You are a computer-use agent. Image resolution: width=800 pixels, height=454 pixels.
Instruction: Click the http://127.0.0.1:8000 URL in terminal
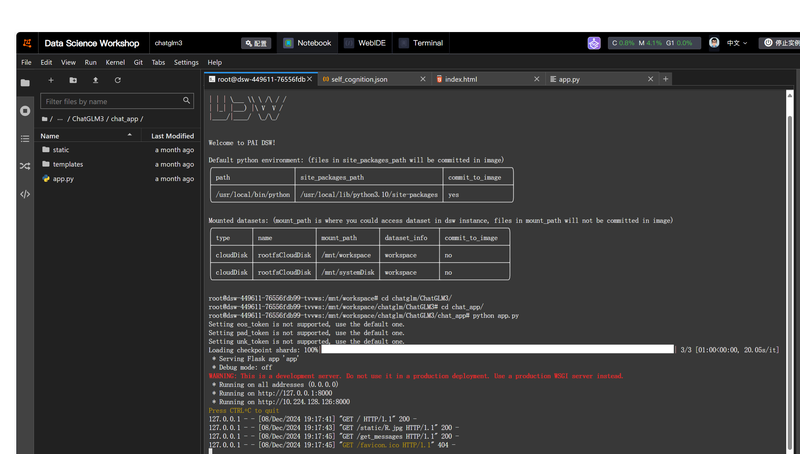[295, 393]
